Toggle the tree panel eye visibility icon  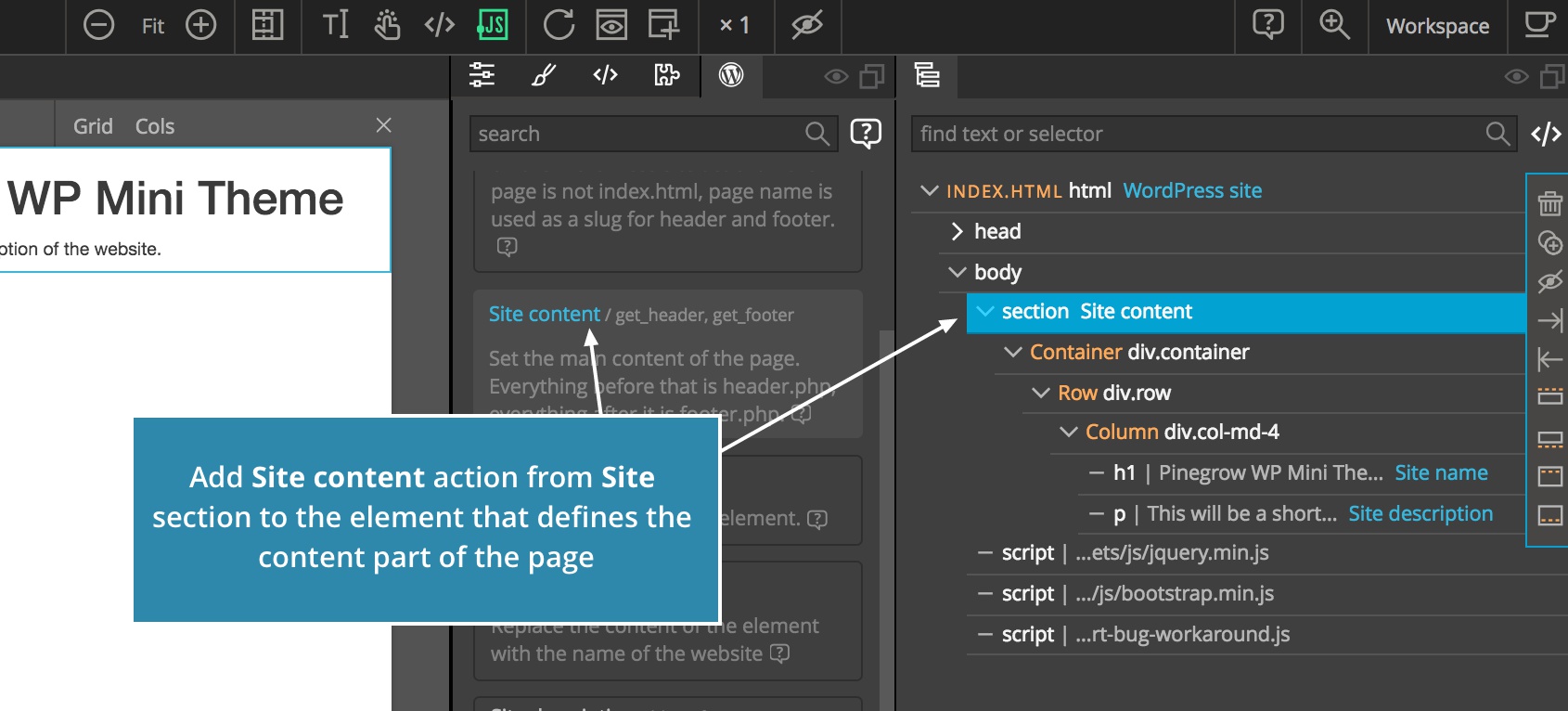pos(1516,76)
